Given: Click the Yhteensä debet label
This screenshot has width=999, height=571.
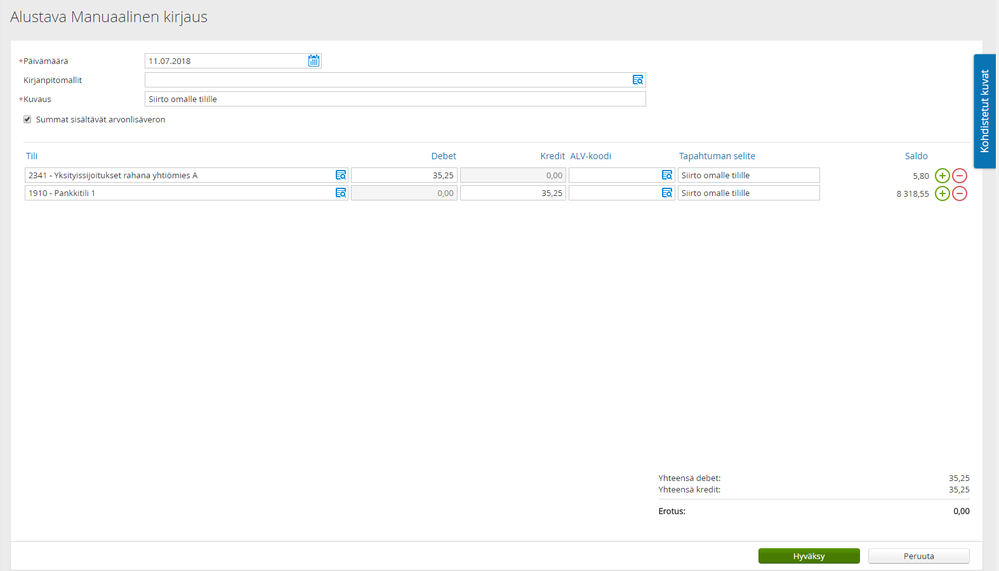Looking at the screenshot, I should (689, 478).
